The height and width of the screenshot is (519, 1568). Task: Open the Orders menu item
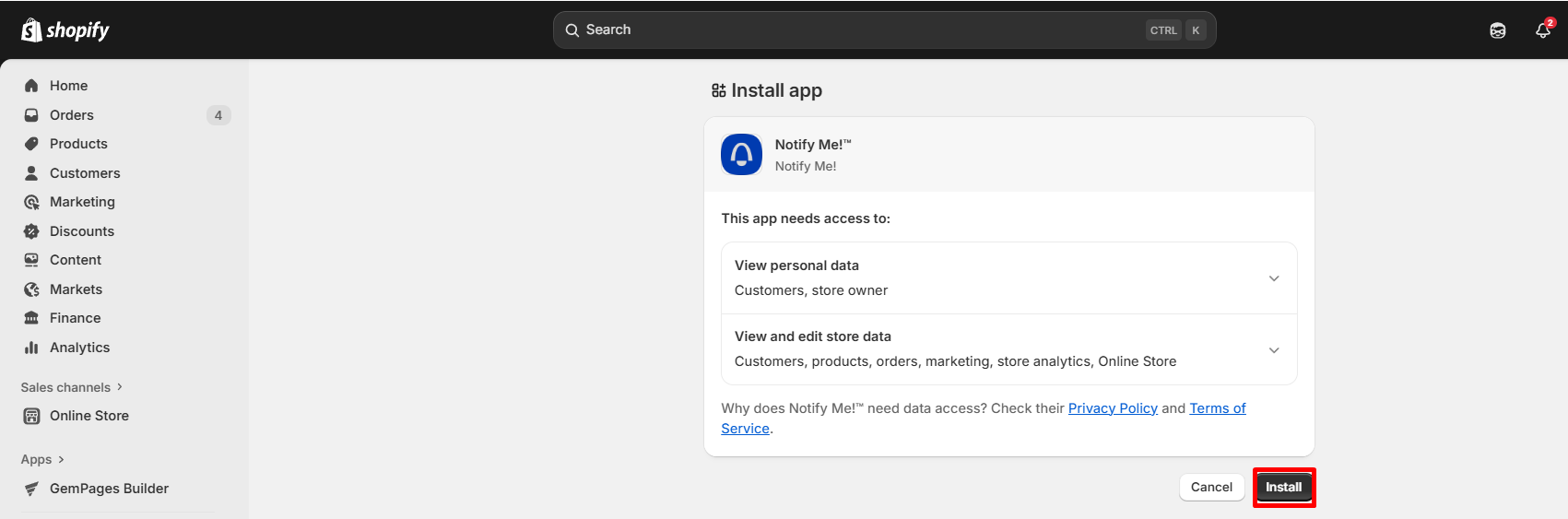click(x=72, y=115)
